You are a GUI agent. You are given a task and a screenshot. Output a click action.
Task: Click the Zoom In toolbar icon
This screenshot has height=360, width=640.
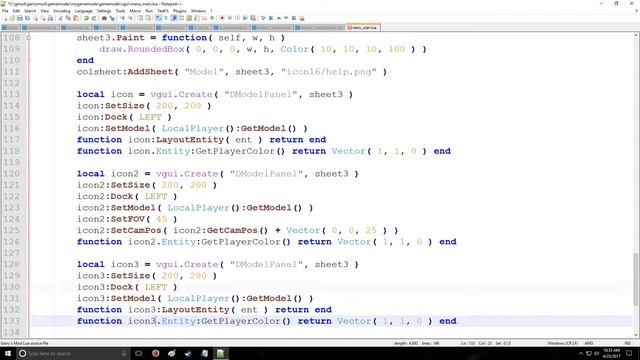[x=122, y=18]
